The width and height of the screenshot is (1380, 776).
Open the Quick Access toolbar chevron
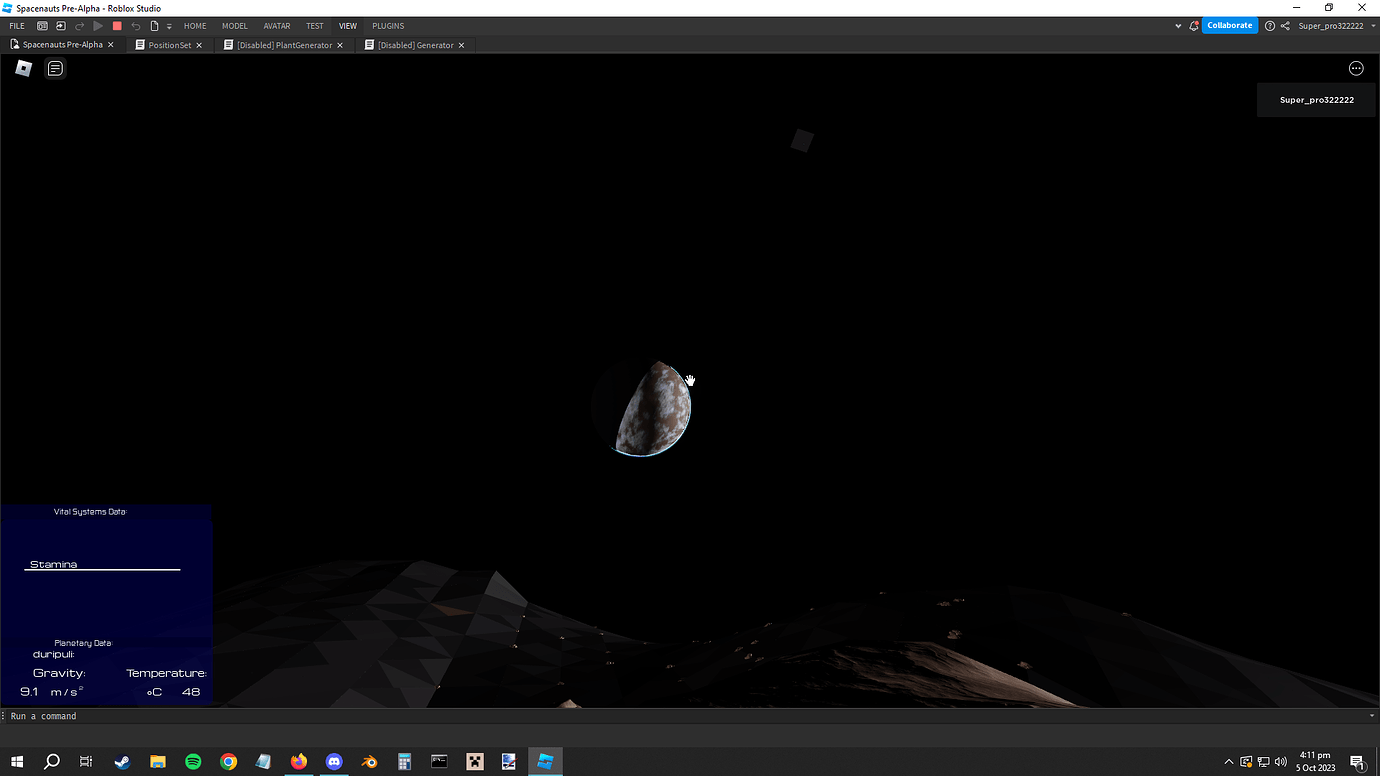click(x=169, y=26)
